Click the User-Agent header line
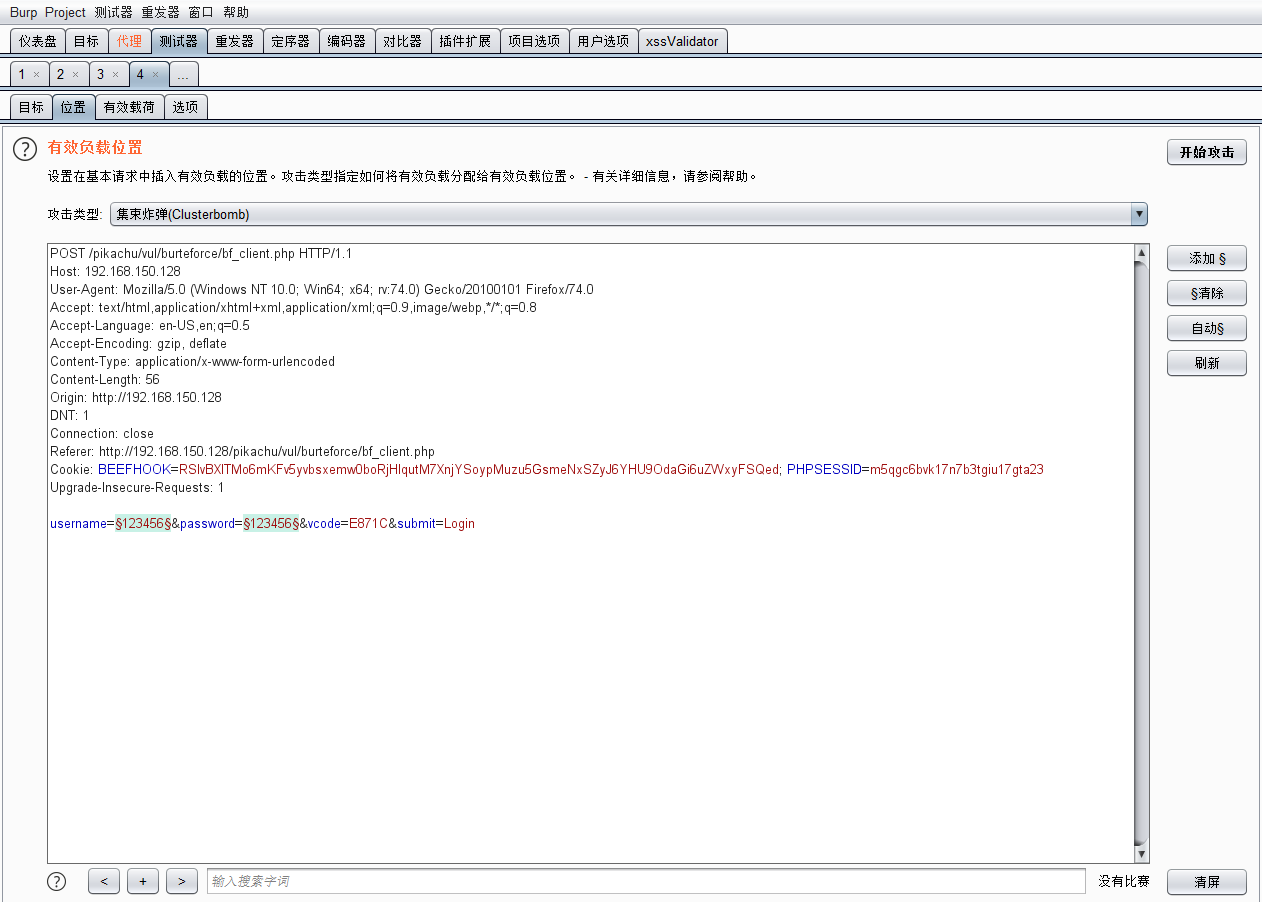1262x902 pixels. [x=322, y=289]
